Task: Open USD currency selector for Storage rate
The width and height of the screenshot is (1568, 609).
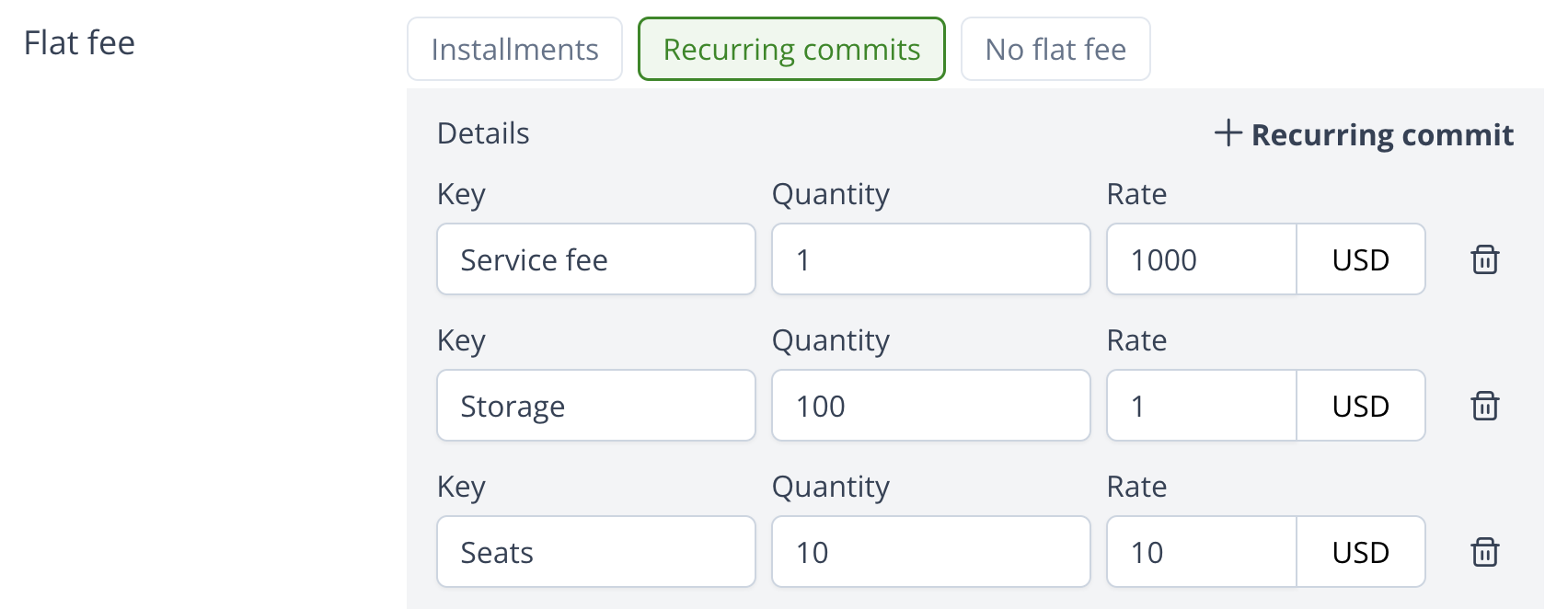Action: point(1360,406)
